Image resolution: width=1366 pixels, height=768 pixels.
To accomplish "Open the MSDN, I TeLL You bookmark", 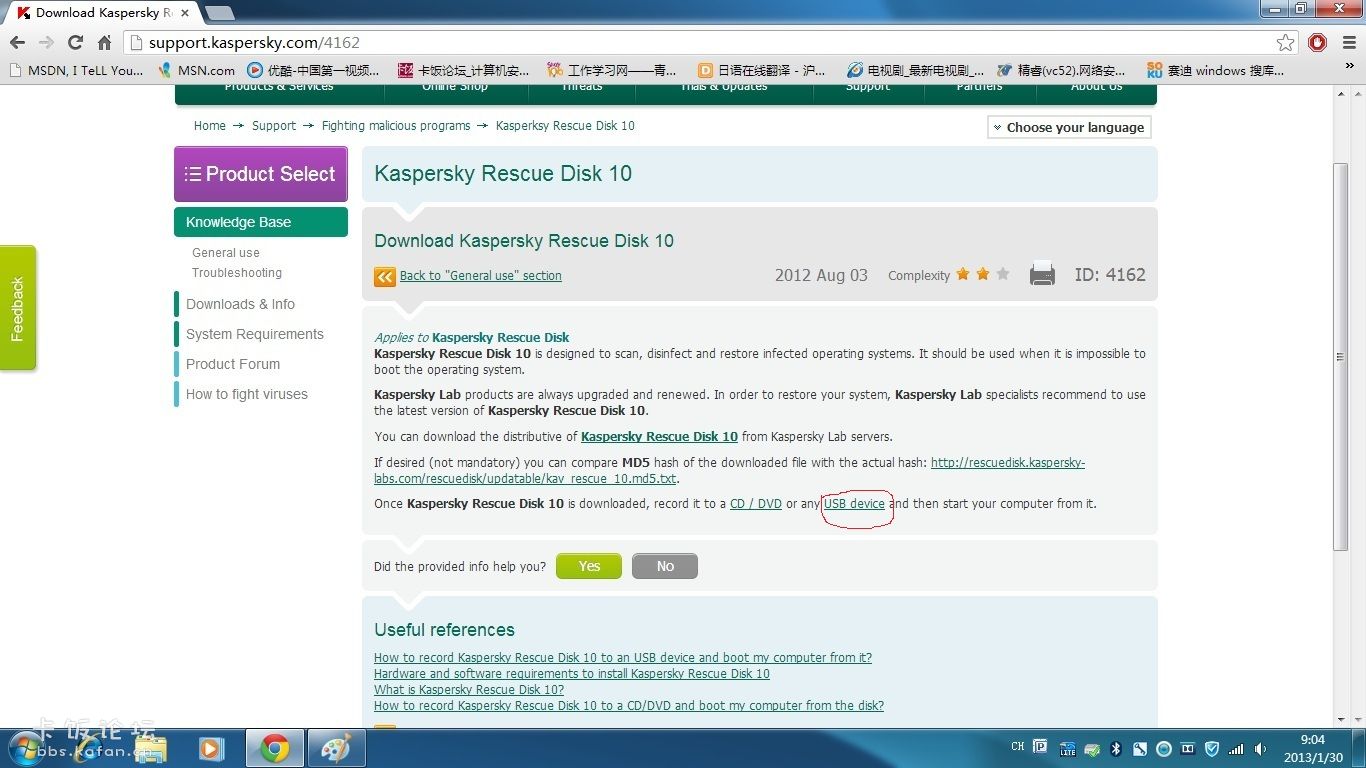I will [x=76, y=70].
